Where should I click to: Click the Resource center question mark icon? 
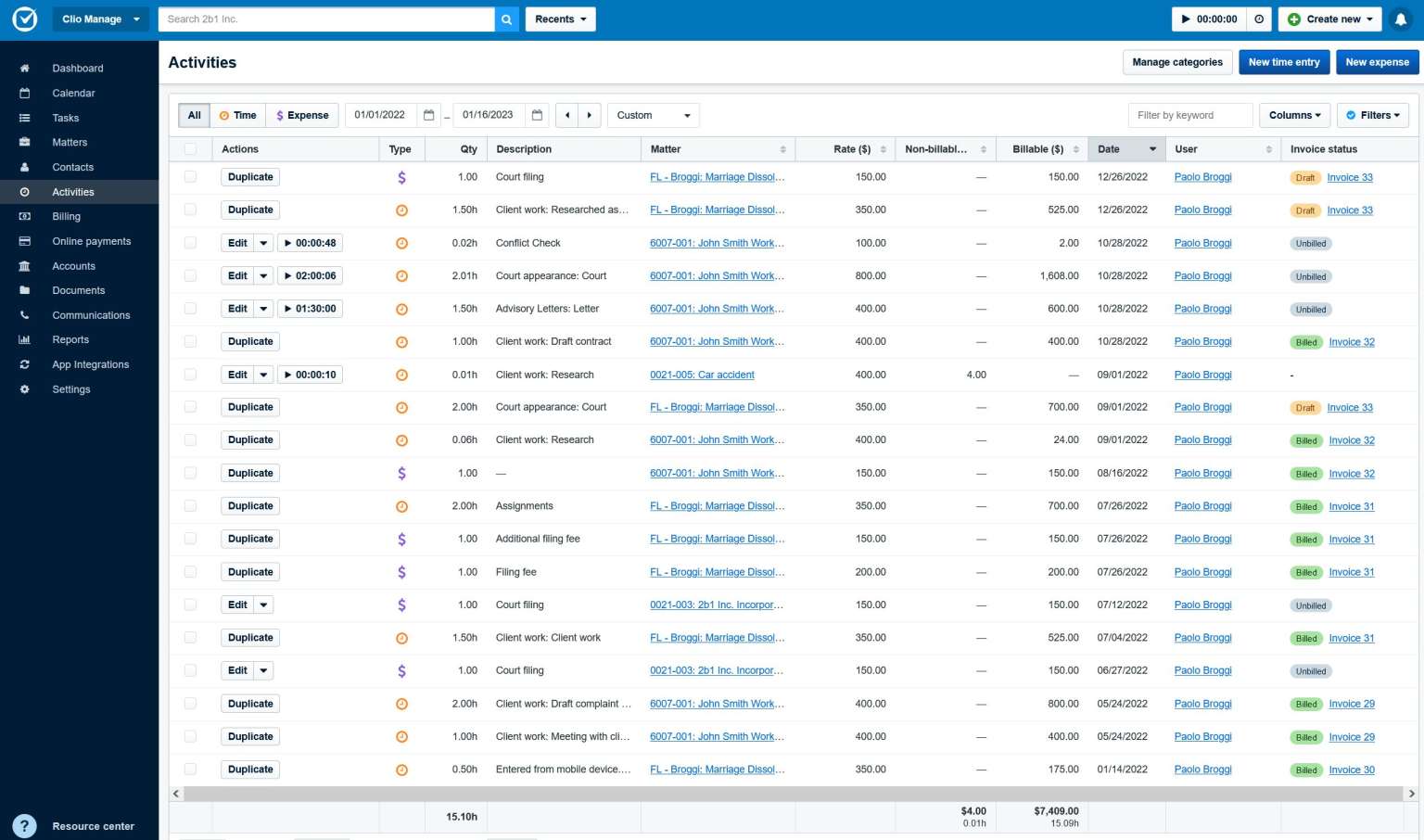(24, 825)
